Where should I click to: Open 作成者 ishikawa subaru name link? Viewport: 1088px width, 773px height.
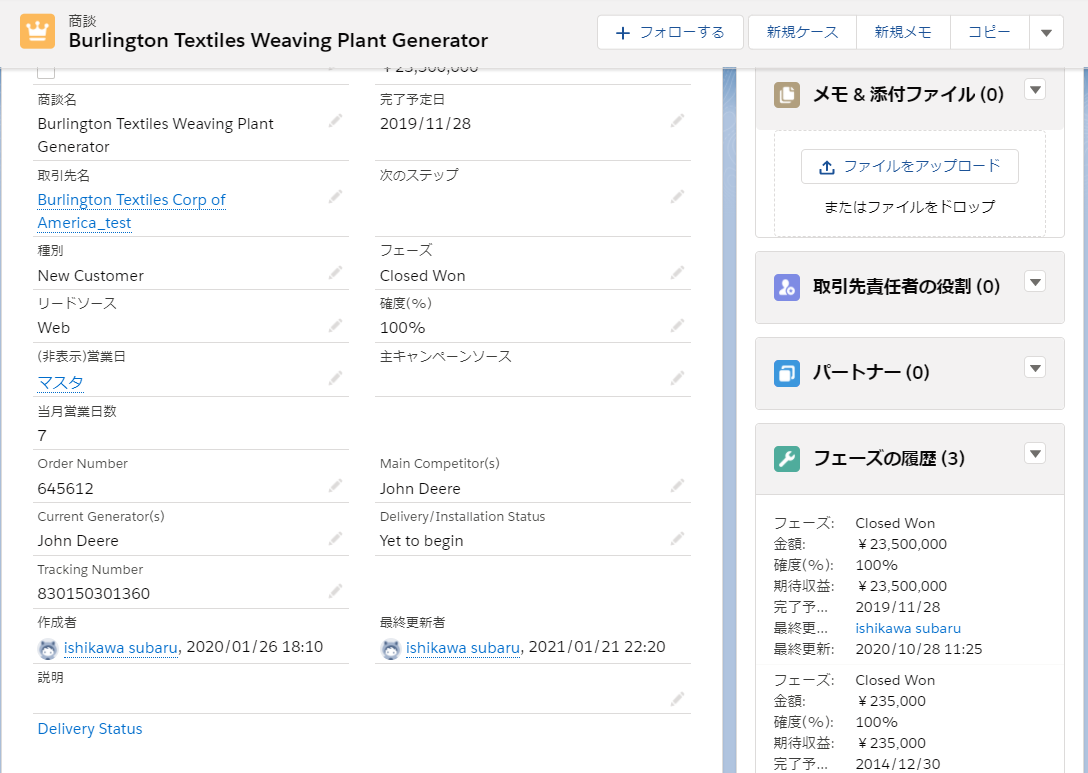coord(121,647)
